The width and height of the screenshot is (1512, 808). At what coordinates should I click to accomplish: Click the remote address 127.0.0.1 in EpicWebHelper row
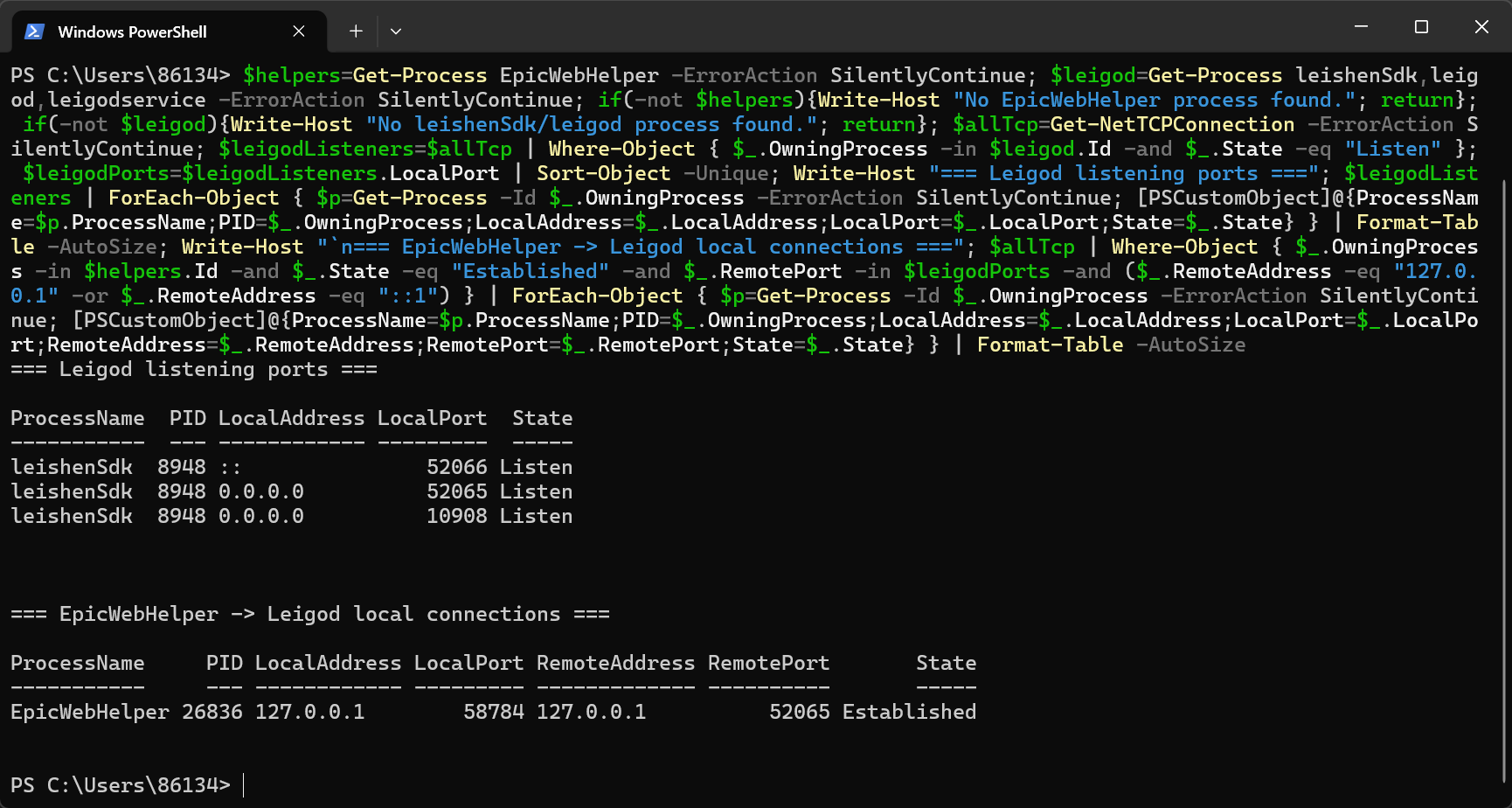click(x=592, y=712)
